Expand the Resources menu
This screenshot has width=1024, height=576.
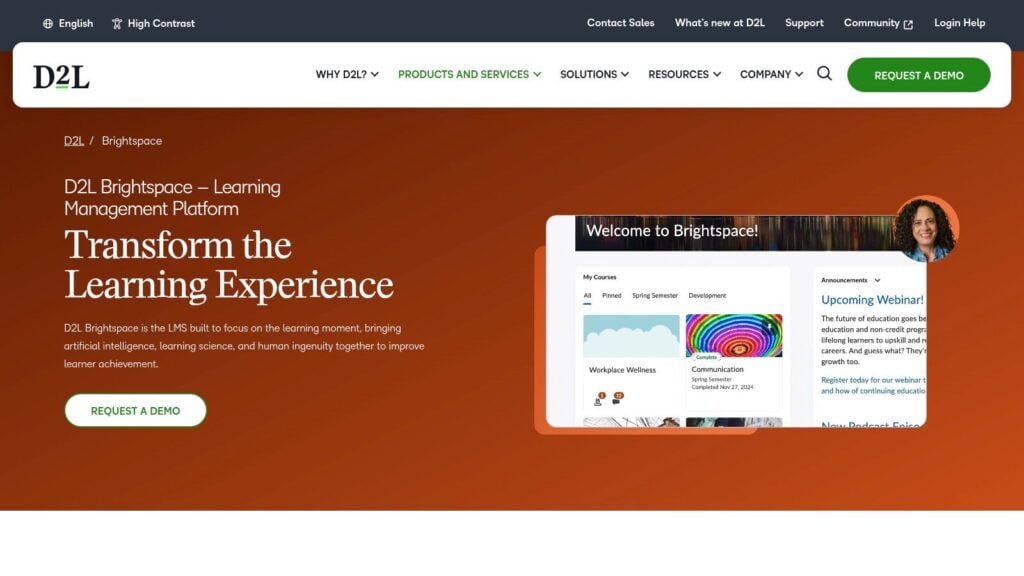click(684, 74)
